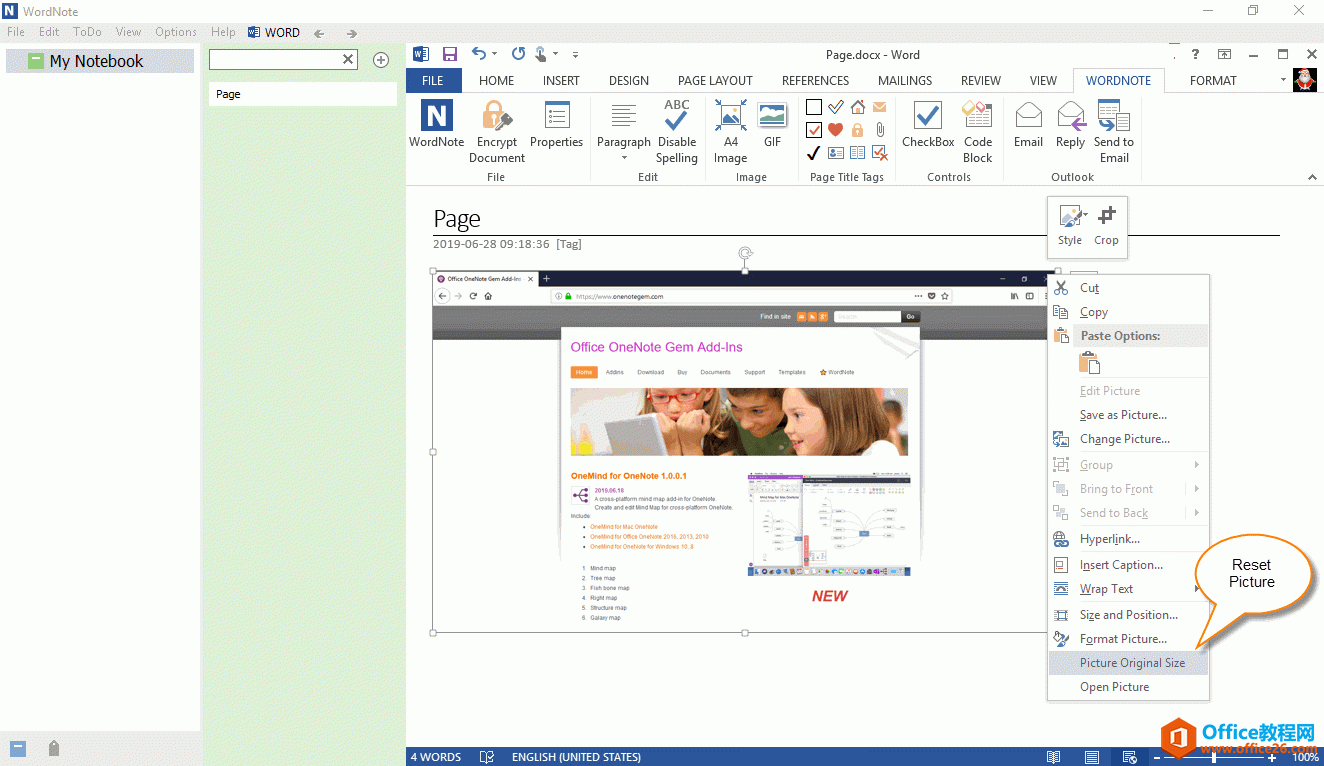Select the Crop tool
This screenshot has height=766, width=1324.
tap(1106, 225)
